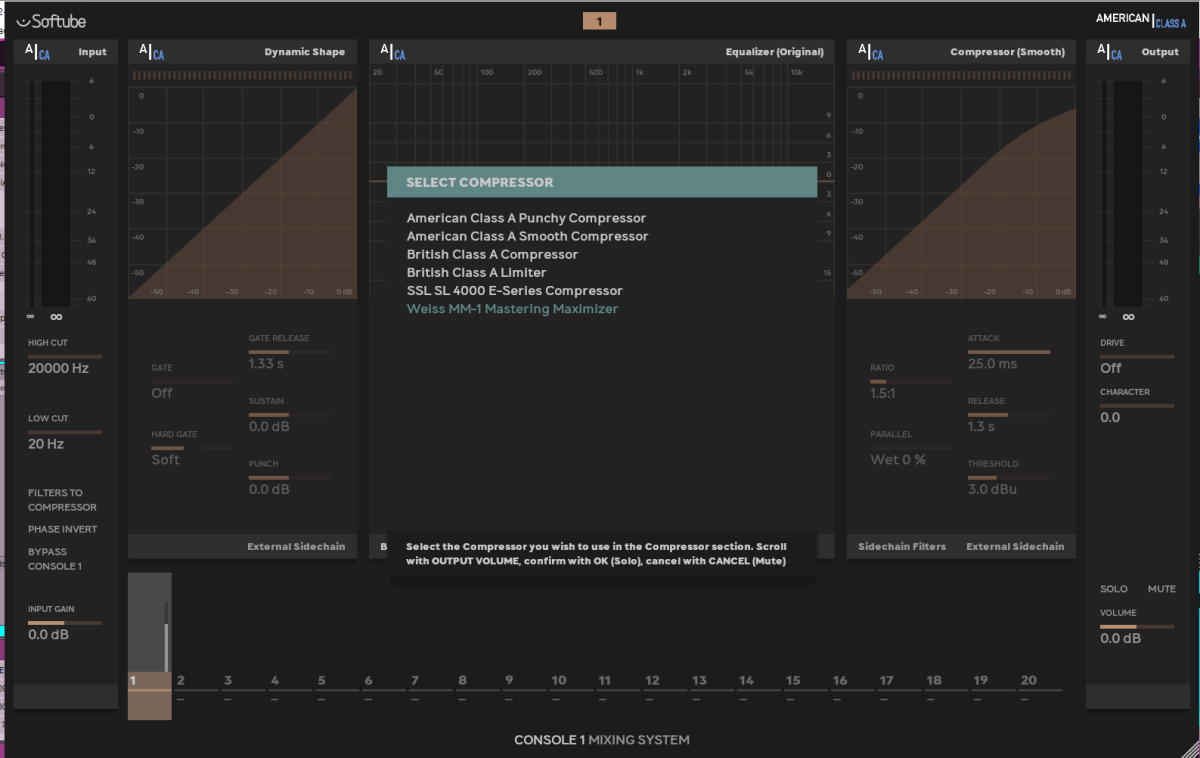Click the Input Gain slider
The height and width of the screenshot is (758, 1200).
pos(65,623)
